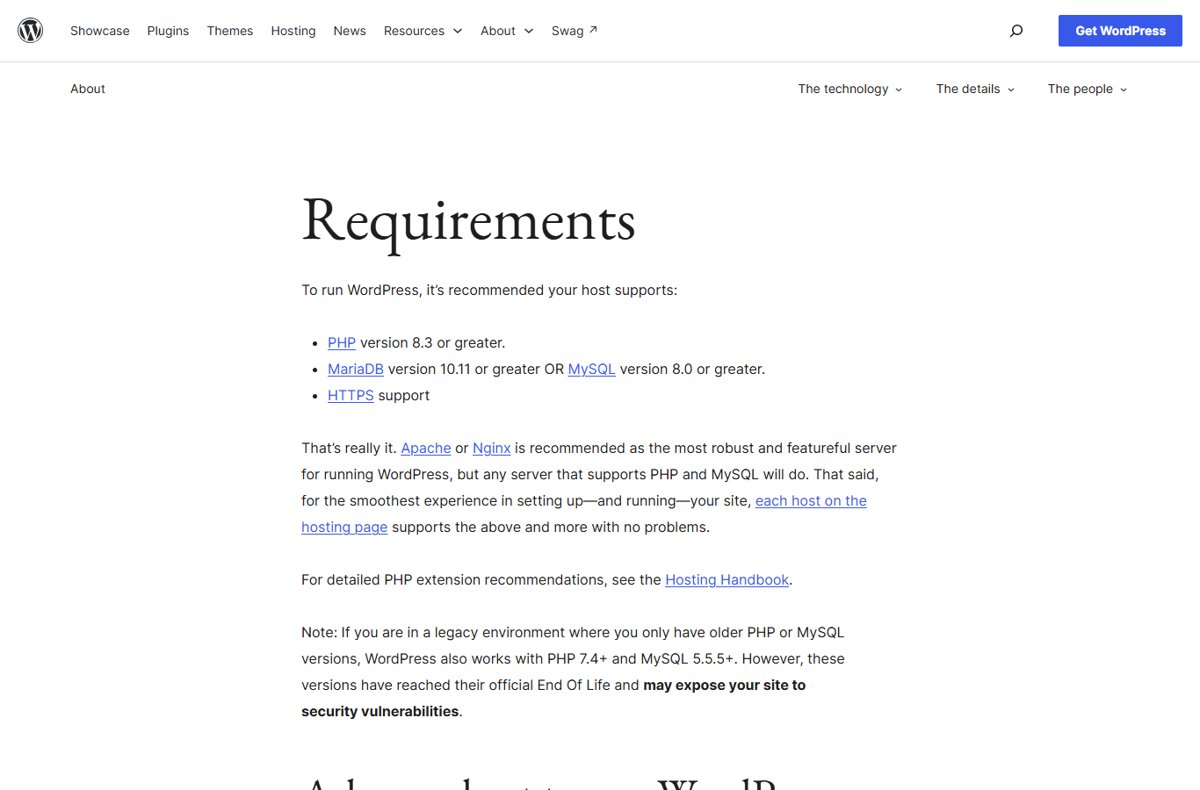This screenshot has height=790, width=1200.
Task: Click the WordPress logo icon
Action: 31,31
